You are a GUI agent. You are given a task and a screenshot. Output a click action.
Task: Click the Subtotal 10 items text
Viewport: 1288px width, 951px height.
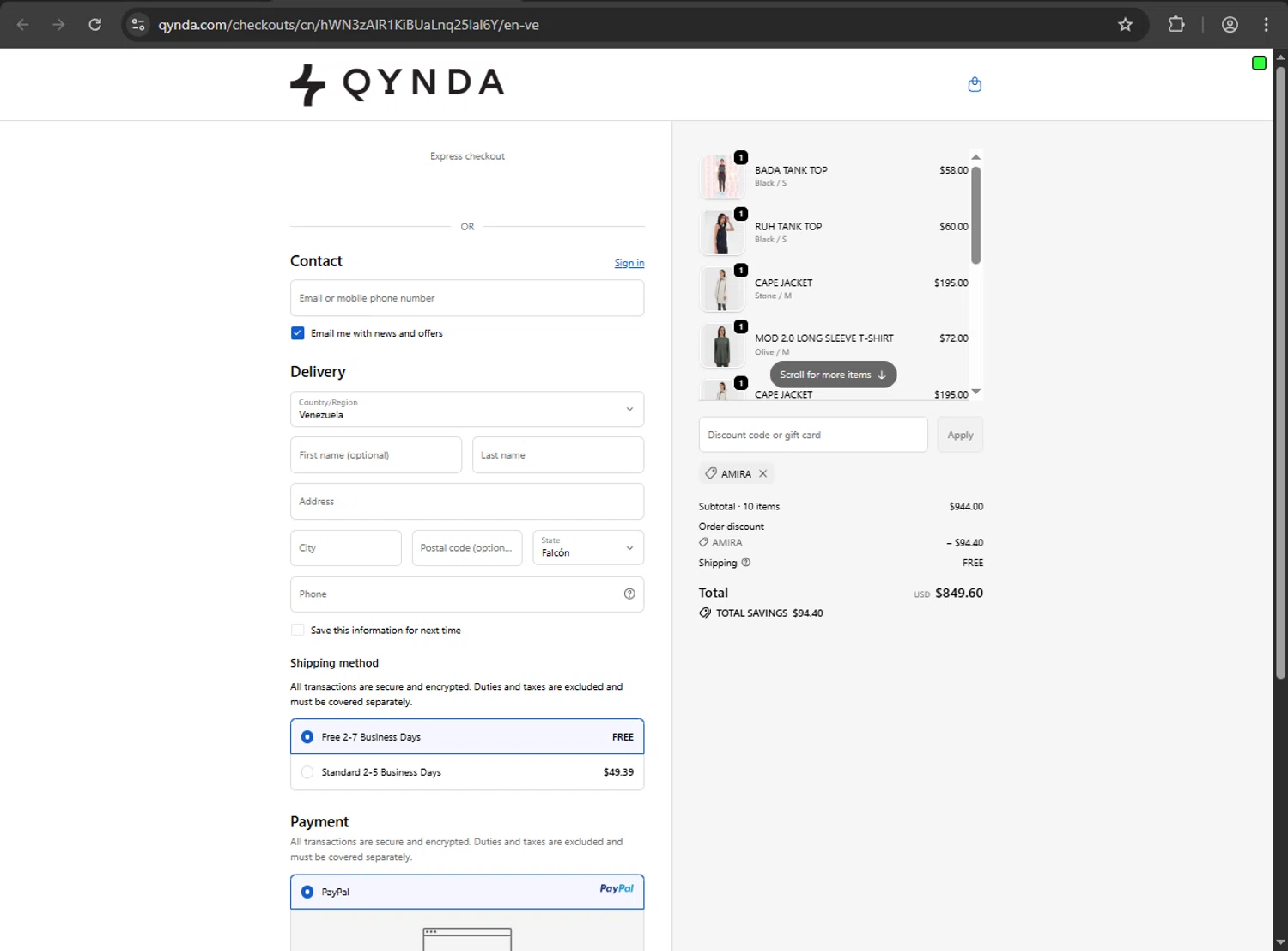739,507
